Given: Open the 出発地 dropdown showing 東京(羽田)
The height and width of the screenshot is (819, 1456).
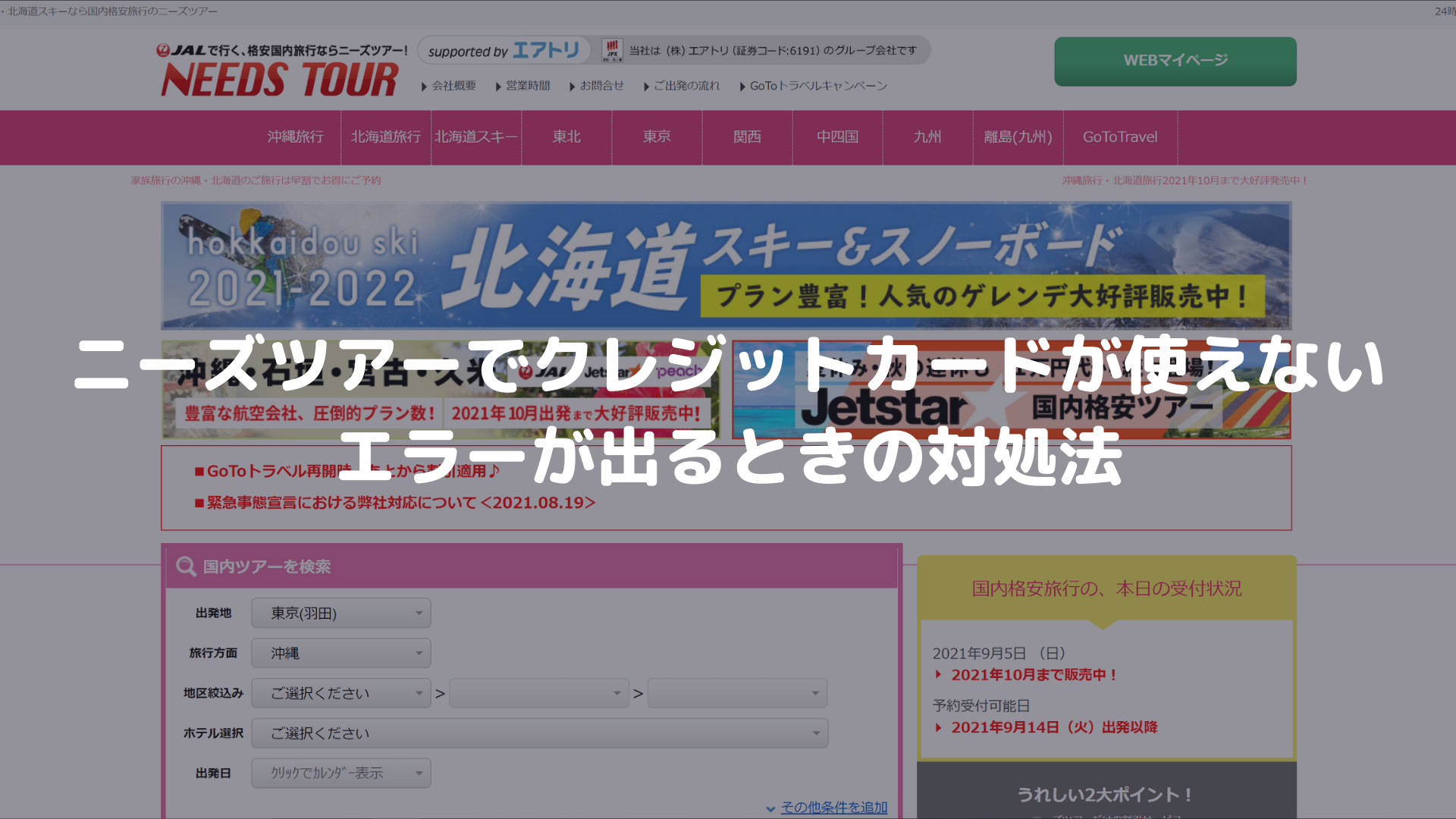Looking at the screenshot, I should pos(341,613).
